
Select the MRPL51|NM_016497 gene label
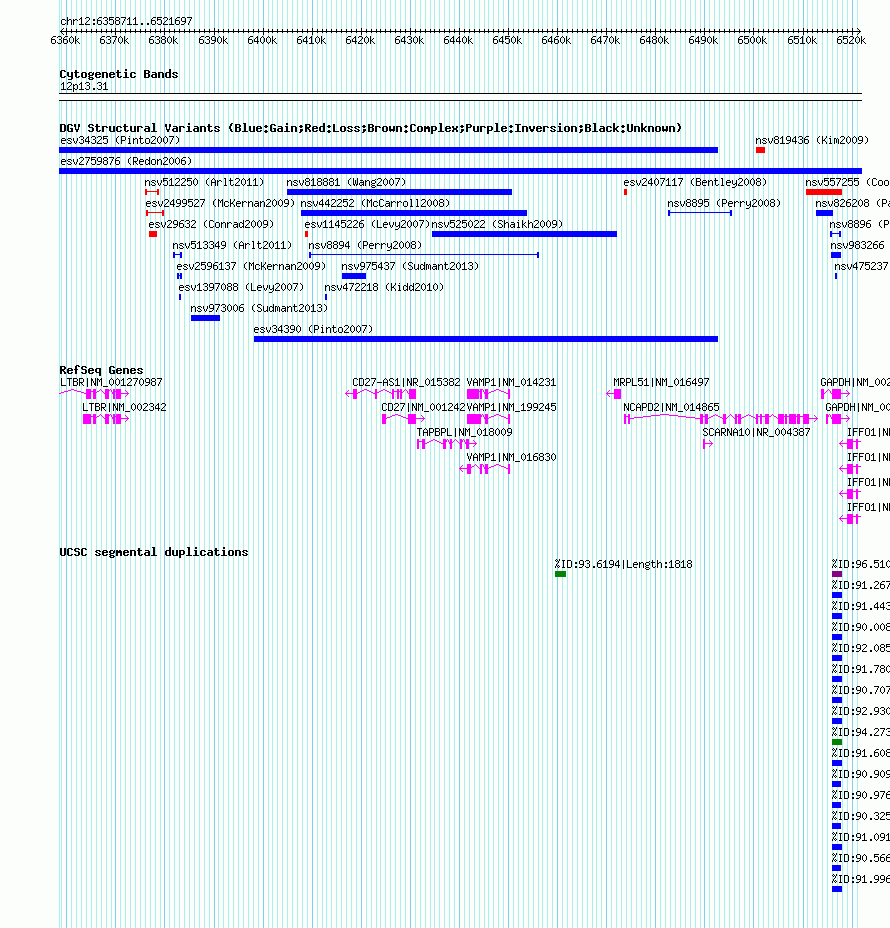[661, 382]
